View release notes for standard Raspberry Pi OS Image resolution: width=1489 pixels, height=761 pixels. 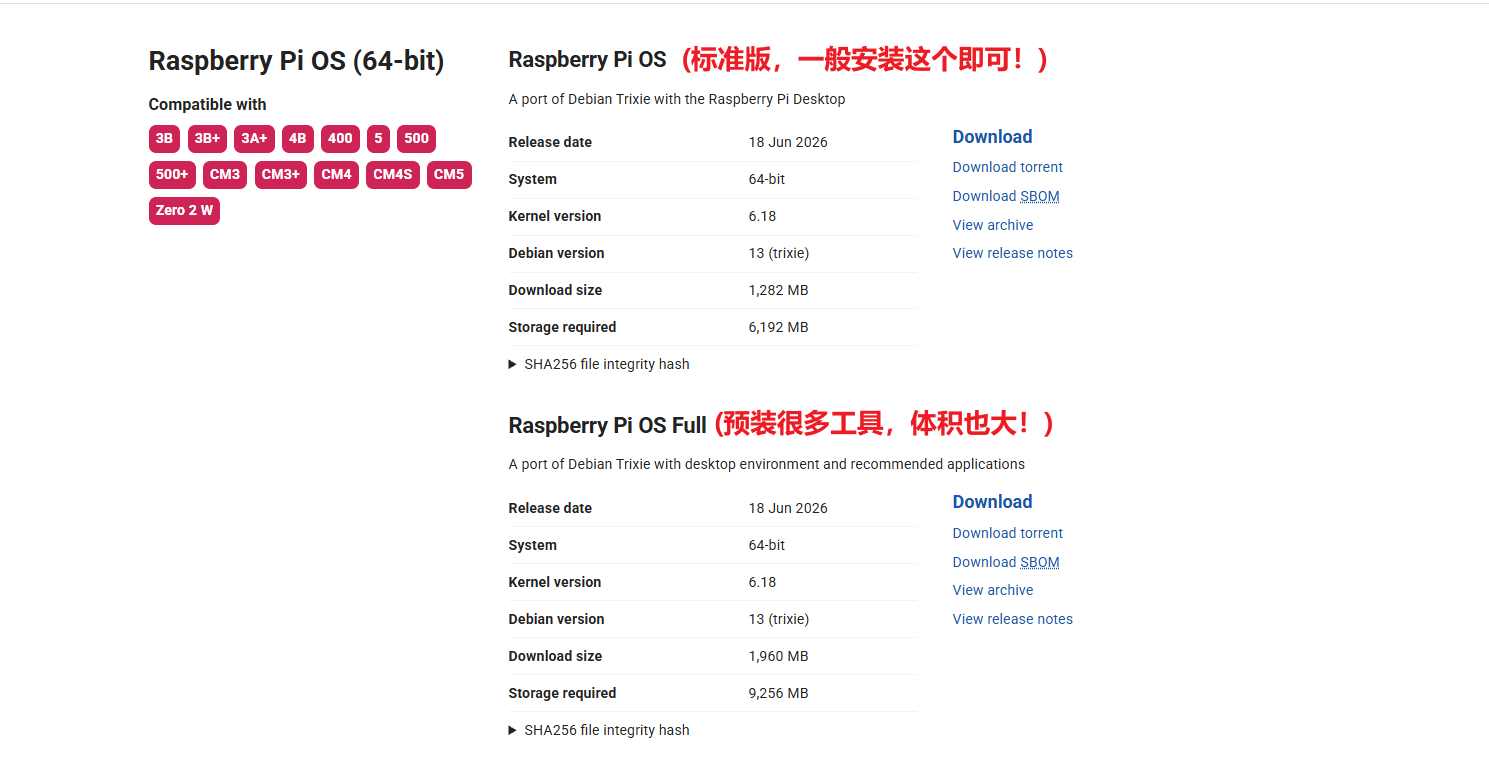click(x=1013, y=253)
